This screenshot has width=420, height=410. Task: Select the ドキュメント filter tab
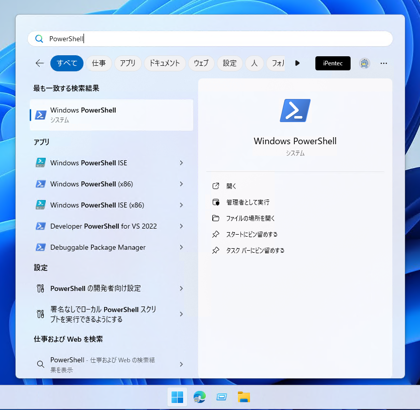click(165, 63)
